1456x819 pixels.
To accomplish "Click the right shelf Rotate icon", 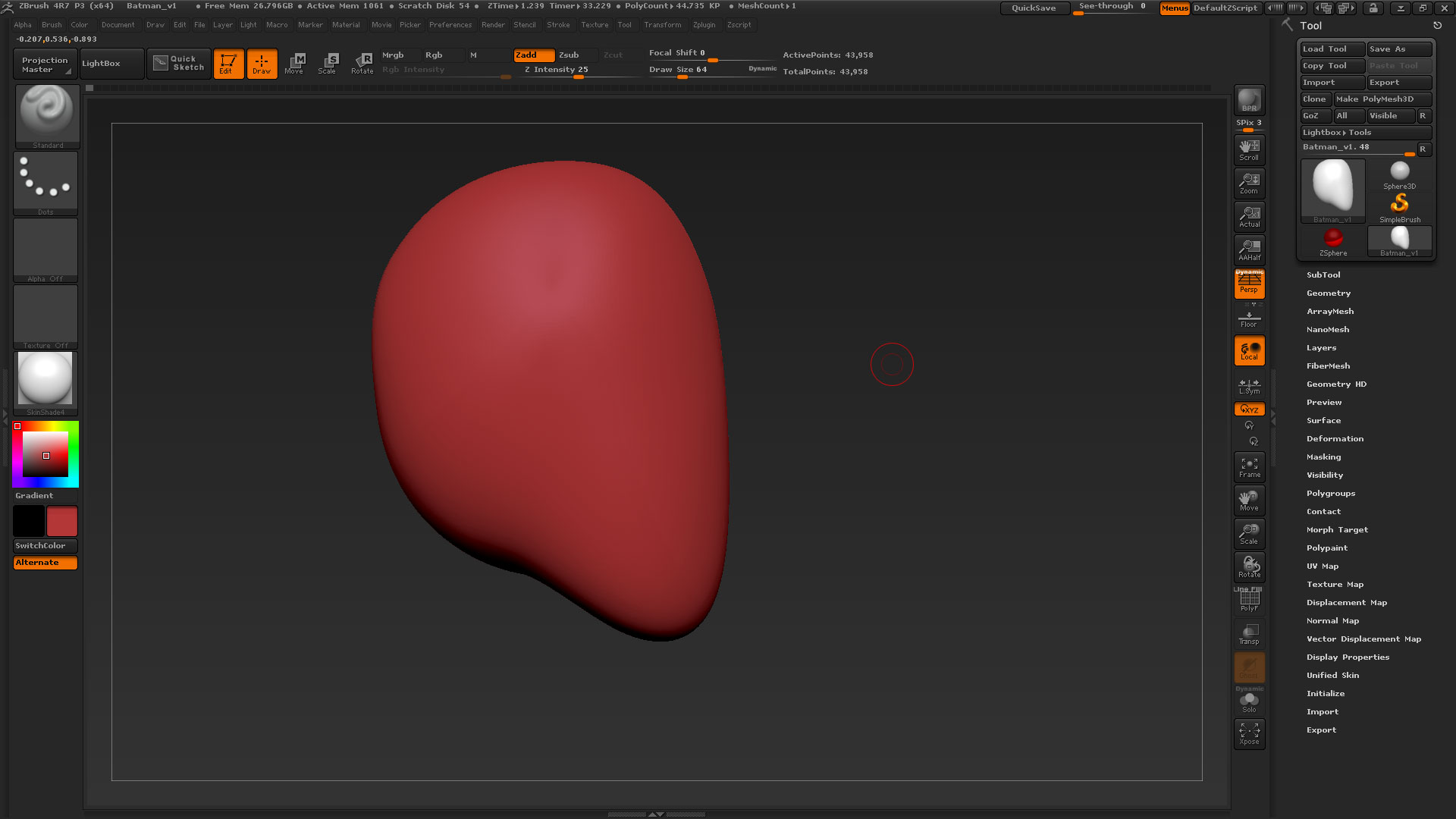I will click(x=1249, y=567).
